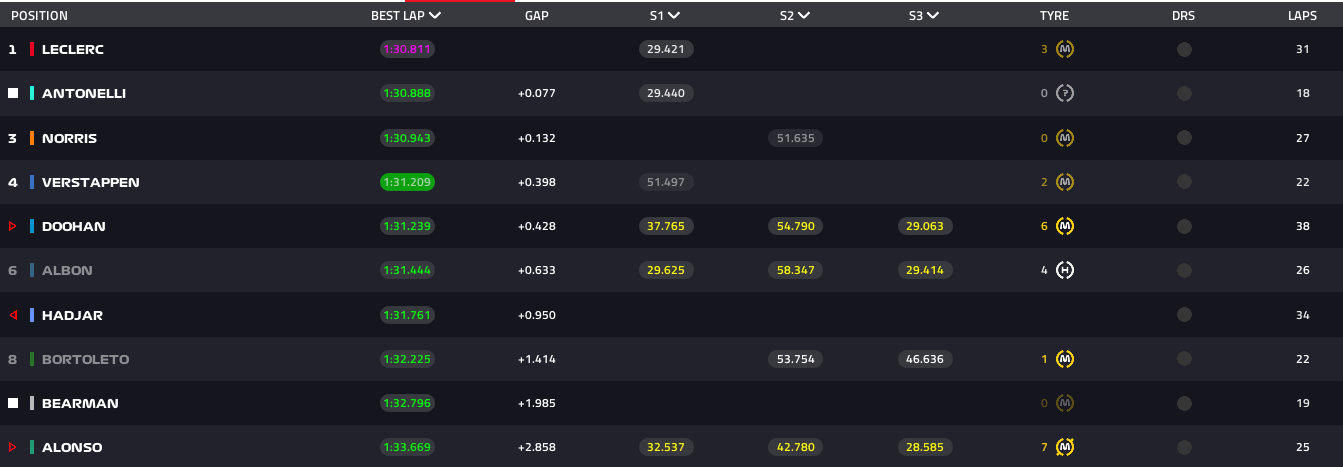
Task: Click Leclerc's red team color bar
Action: pyautogui.click(x=33, y=49)
